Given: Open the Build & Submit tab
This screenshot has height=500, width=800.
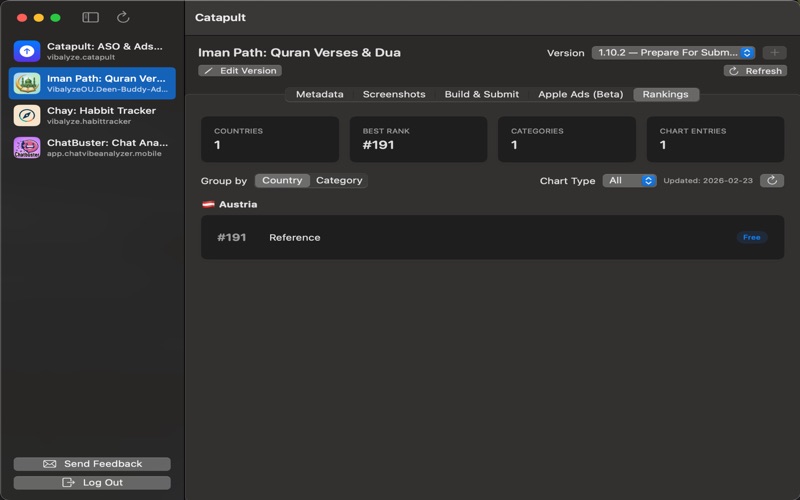Looking at the screenshot, I should (482, 94).
